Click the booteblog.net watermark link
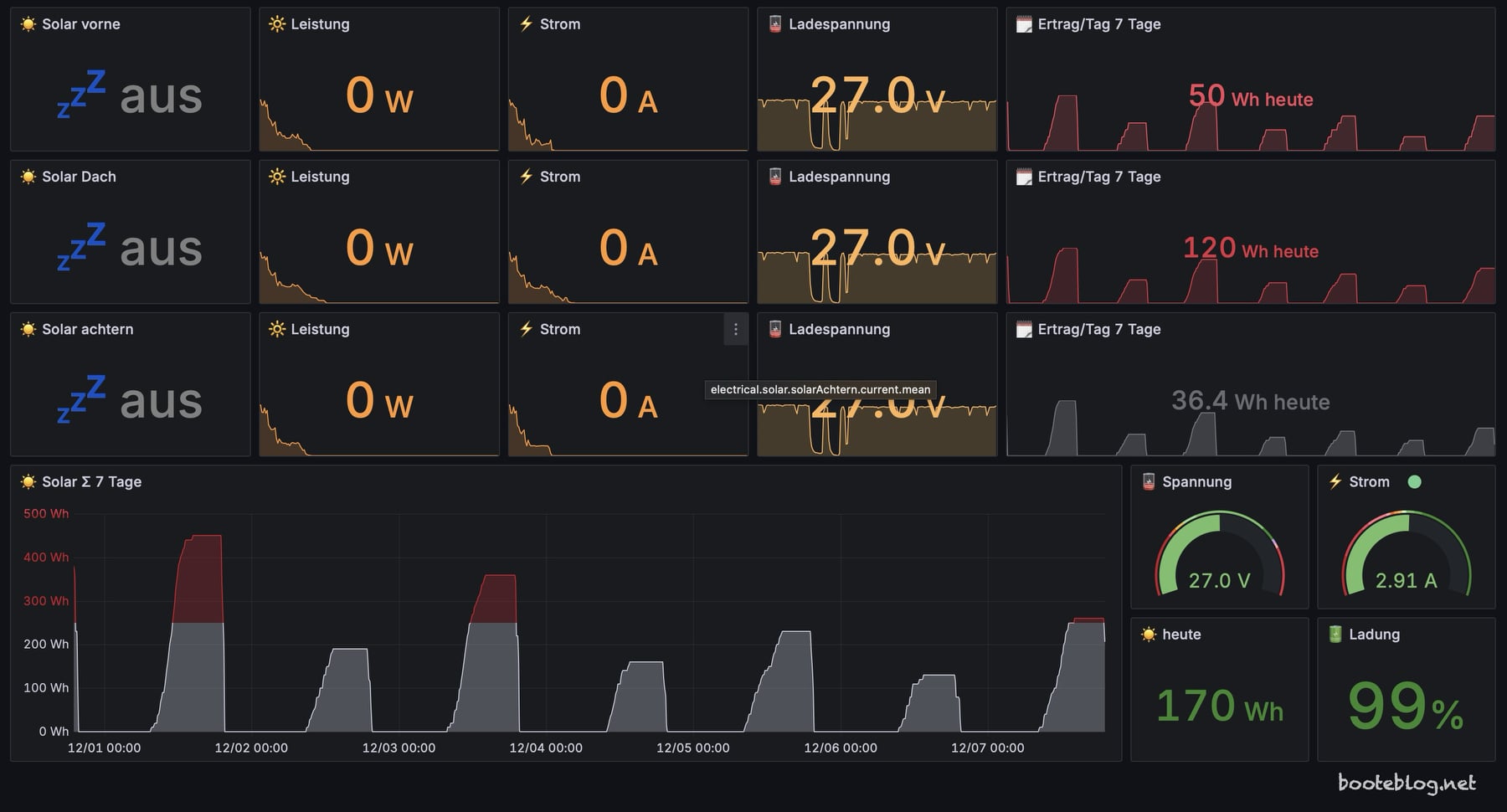 1407,783
